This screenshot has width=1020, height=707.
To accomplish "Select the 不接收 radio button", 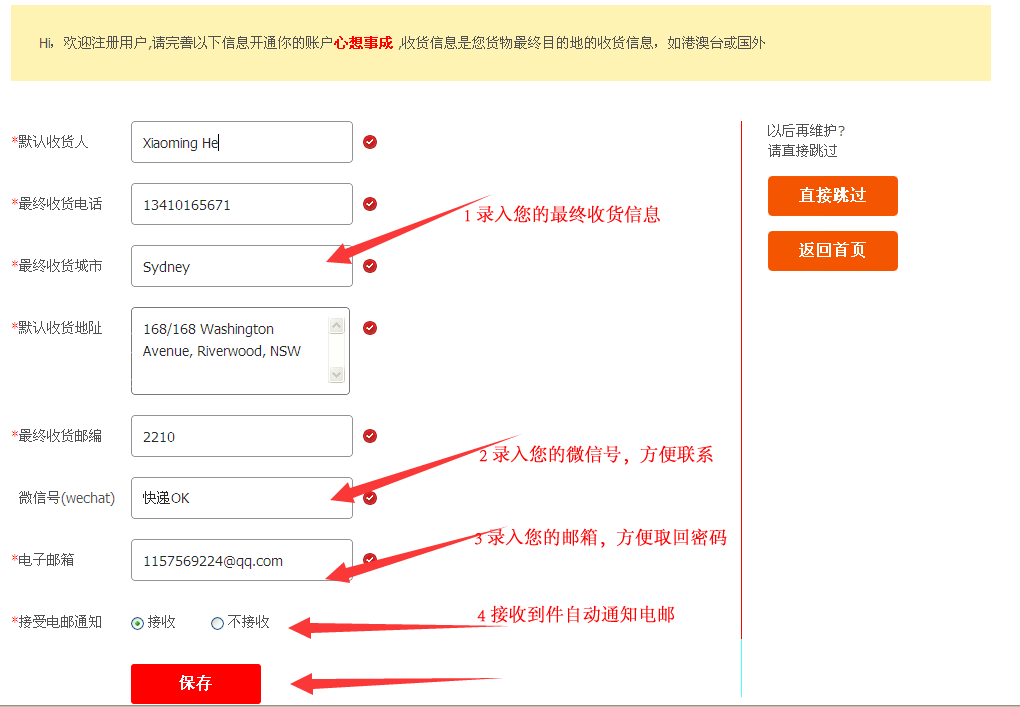I will coord(217,623).
